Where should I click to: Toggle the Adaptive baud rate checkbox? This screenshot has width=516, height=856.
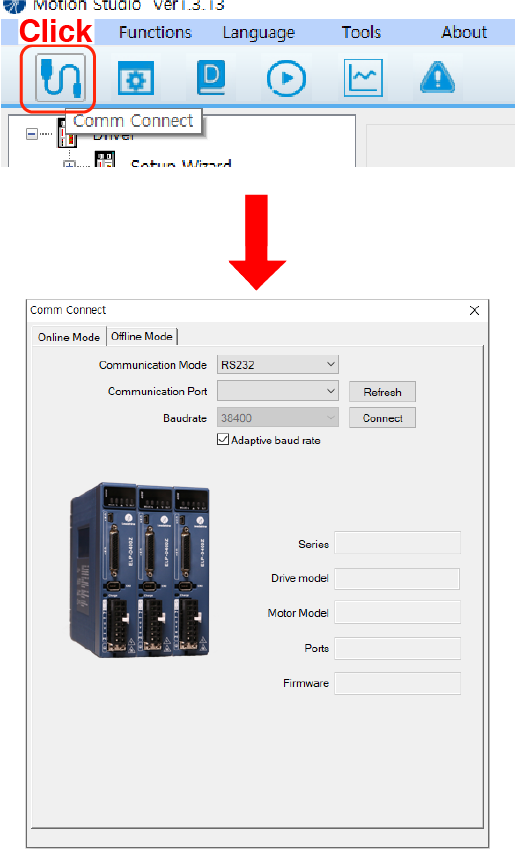pyautogui.click(x=223, y=439)
